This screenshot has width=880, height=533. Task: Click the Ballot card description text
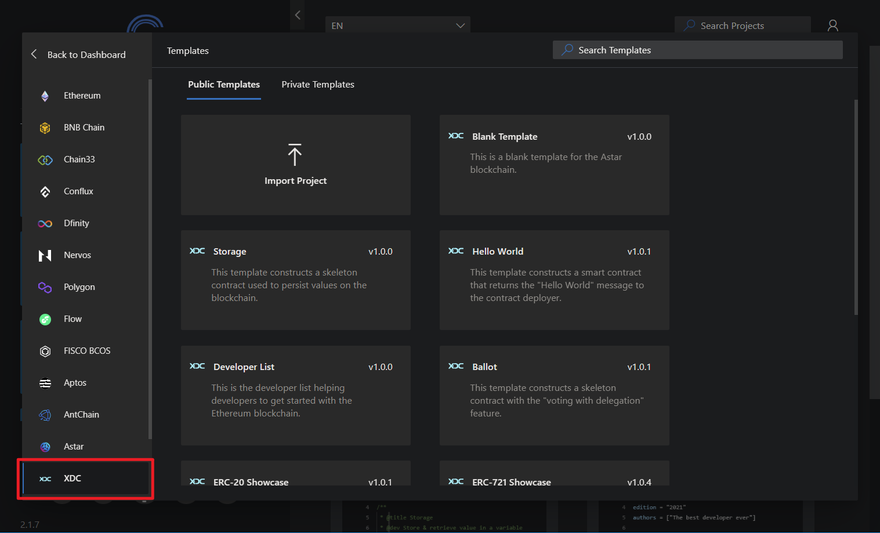pos(557,401)
